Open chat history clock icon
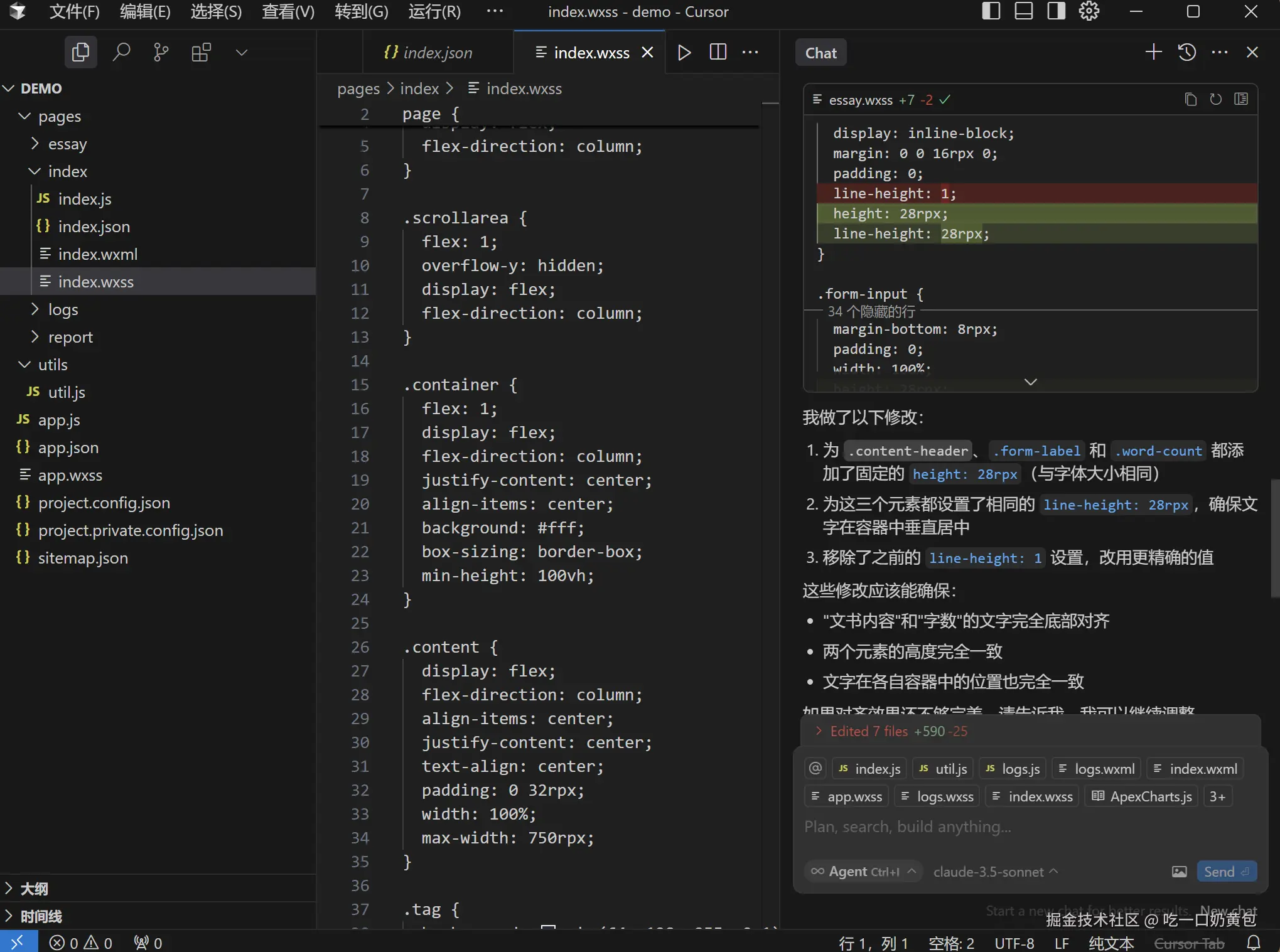Screen dimensions: 1280x952 [x=1186, y=52]
